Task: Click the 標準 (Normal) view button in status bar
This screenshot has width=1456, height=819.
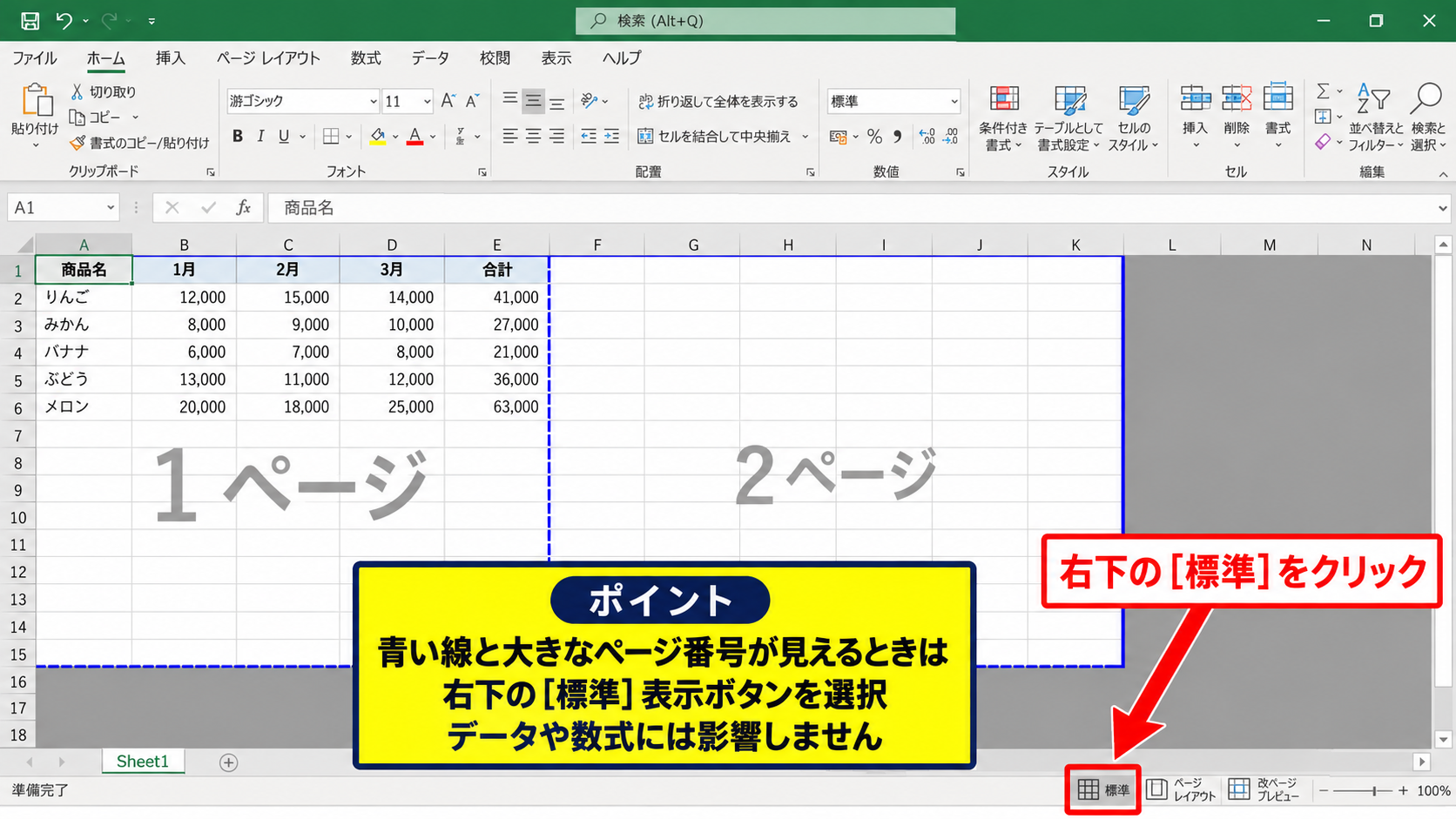Action: [x=1103, y=790]
